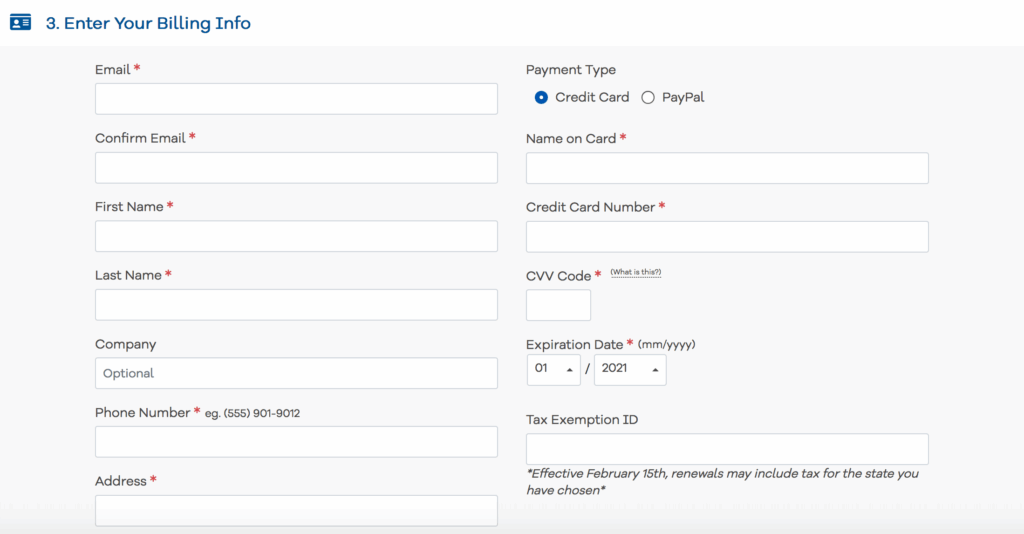This screenshot has width=1024, height=534.
Task: Click the First Name field
Action: [296, 236]
